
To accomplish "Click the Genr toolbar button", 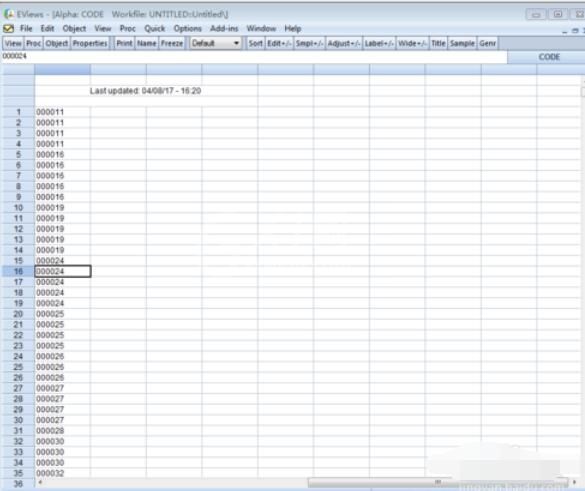I will click(x=487, y=43).
